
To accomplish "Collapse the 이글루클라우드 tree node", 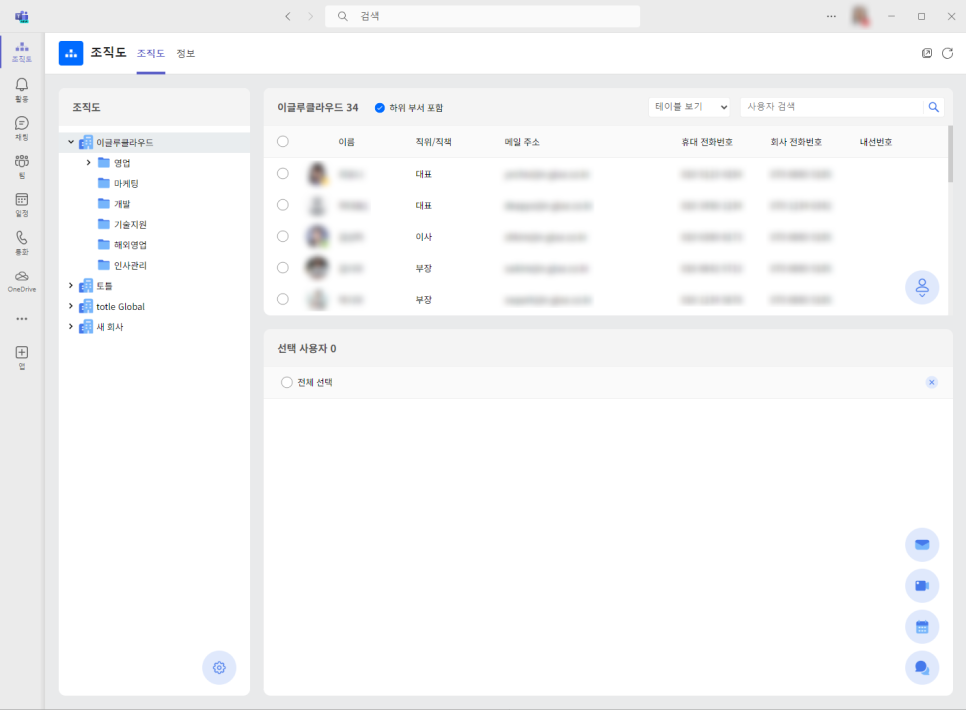I will click(x=70, y=142).
